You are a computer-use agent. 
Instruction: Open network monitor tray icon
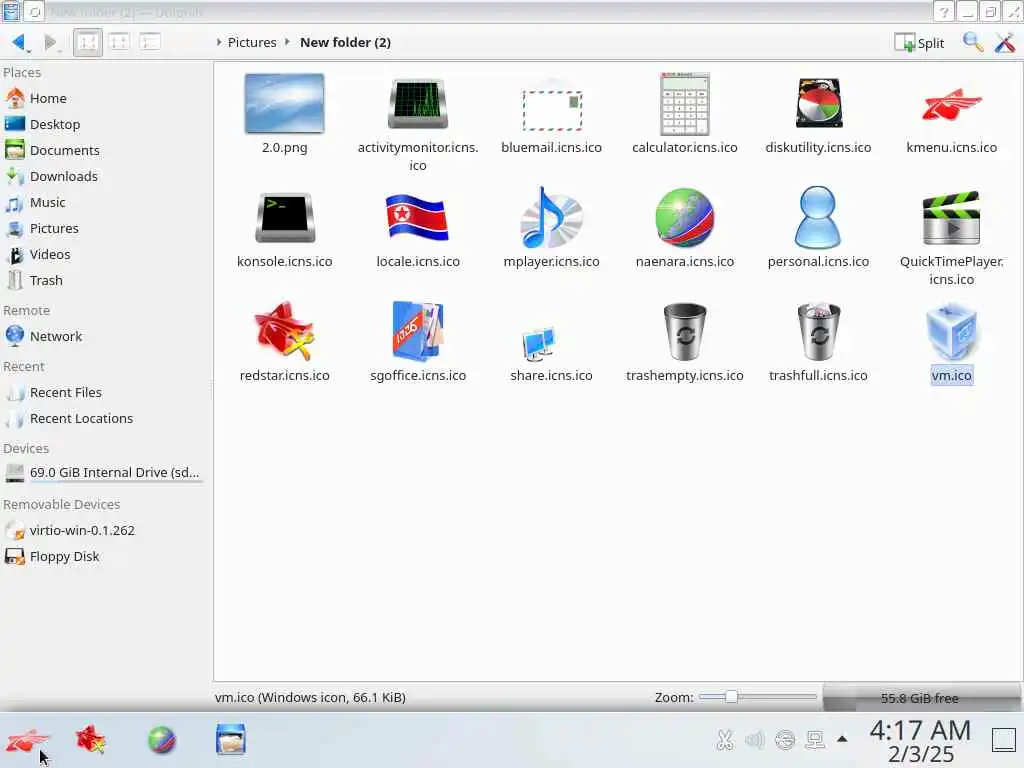[x=815, y=740]
